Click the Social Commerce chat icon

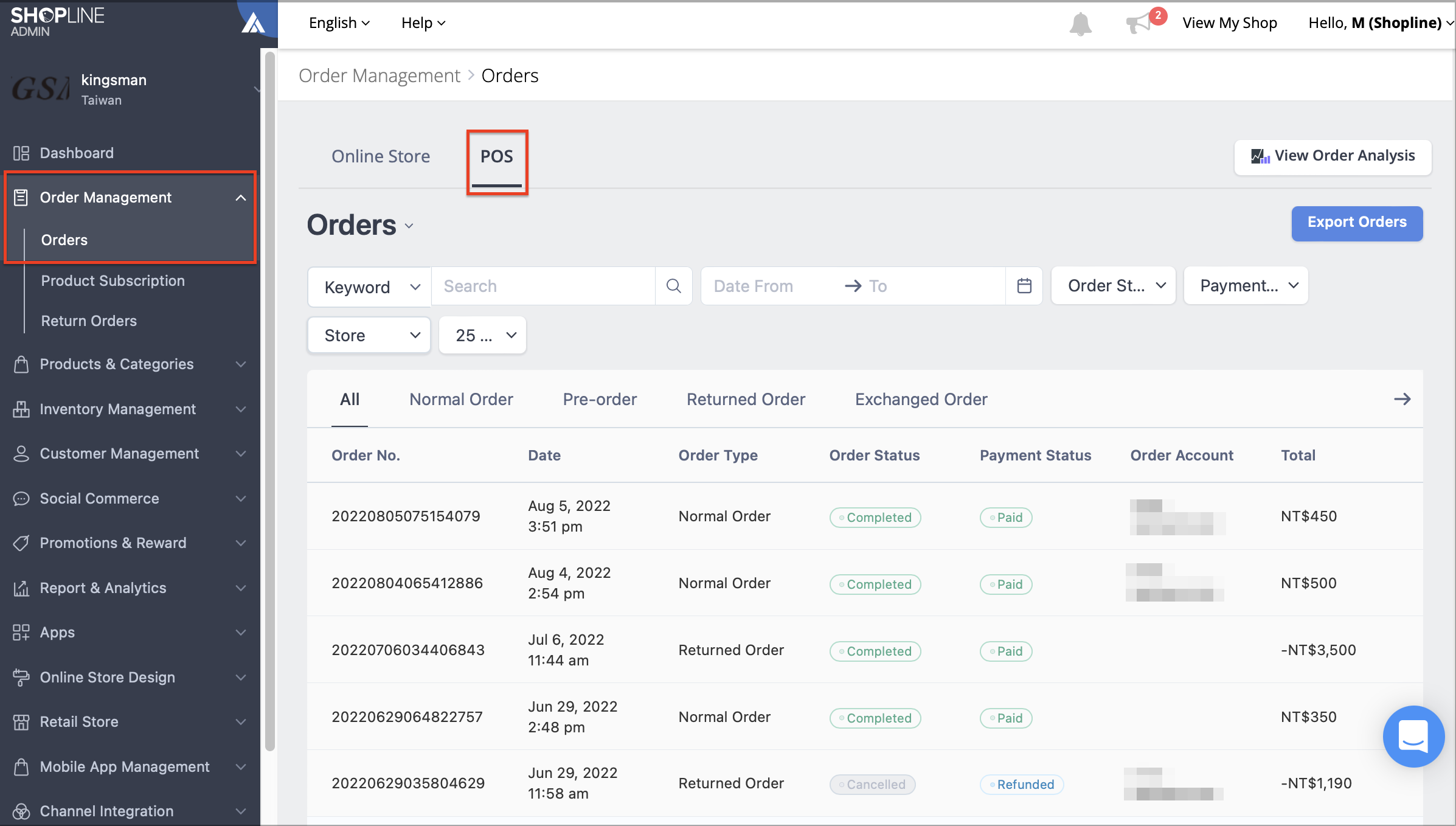pyautogui.click(x=21, y=499)
